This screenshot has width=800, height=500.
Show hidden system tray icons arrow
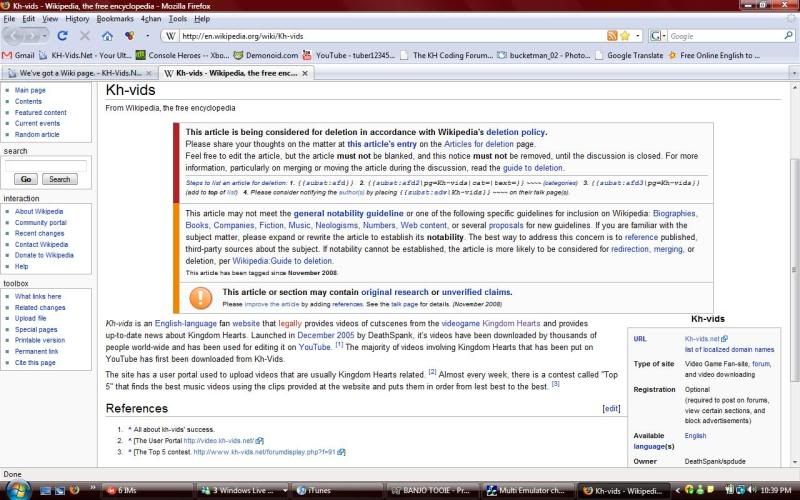678,490
